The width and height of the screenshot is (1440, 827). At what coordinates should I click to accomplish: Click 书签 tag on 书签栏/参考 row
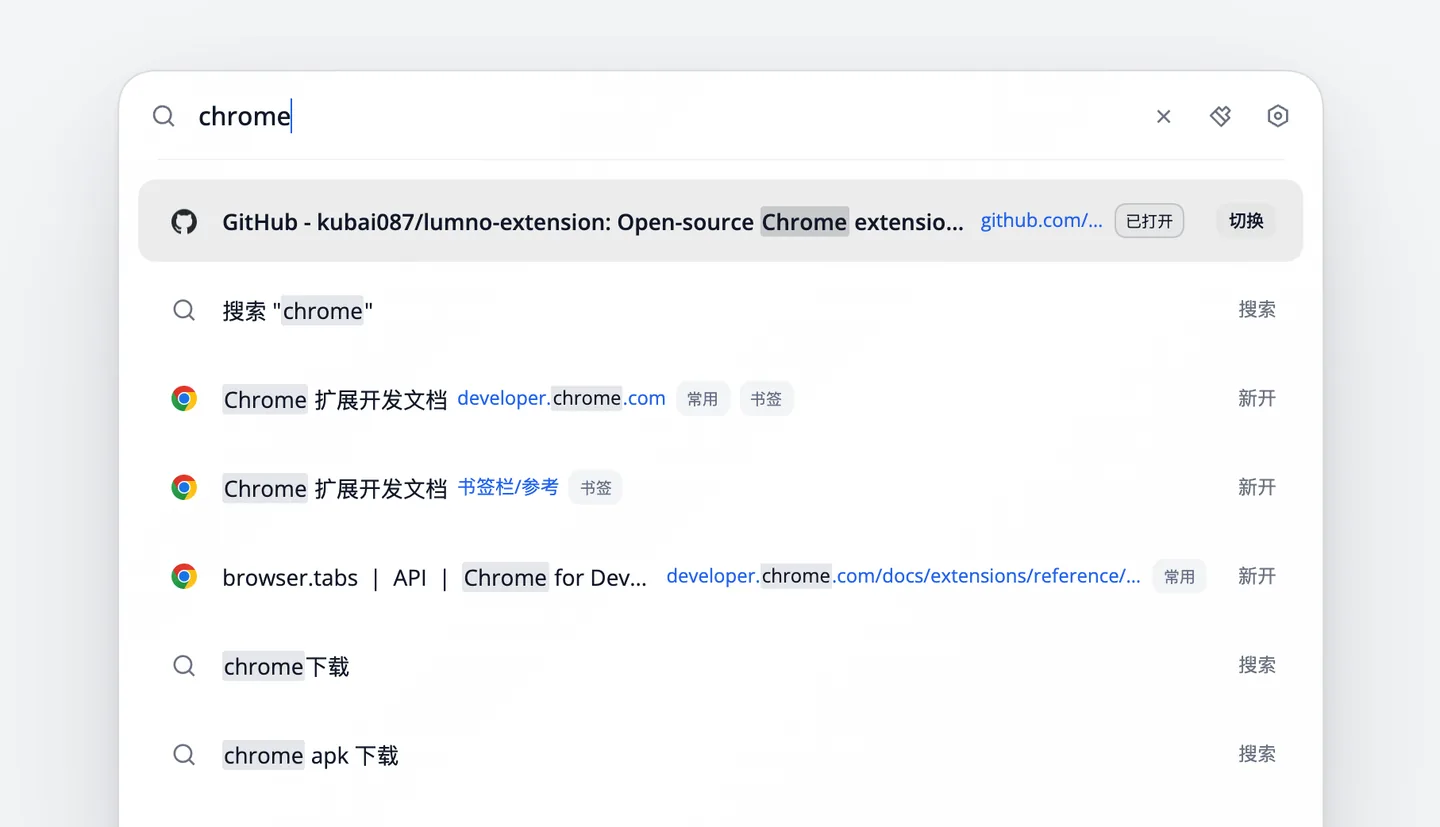pyautogui.click(x=595, y=488)
